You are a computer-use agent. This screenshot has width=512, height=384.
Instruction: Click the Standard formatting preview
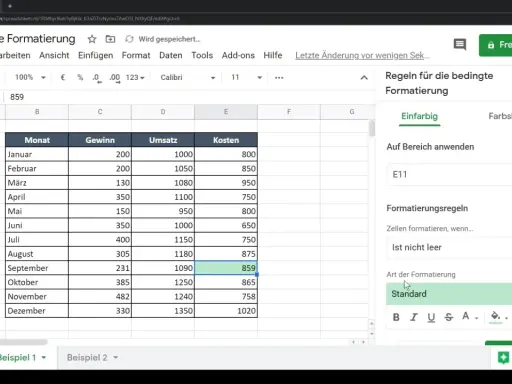pyautogui.click(x=449, y=294)
